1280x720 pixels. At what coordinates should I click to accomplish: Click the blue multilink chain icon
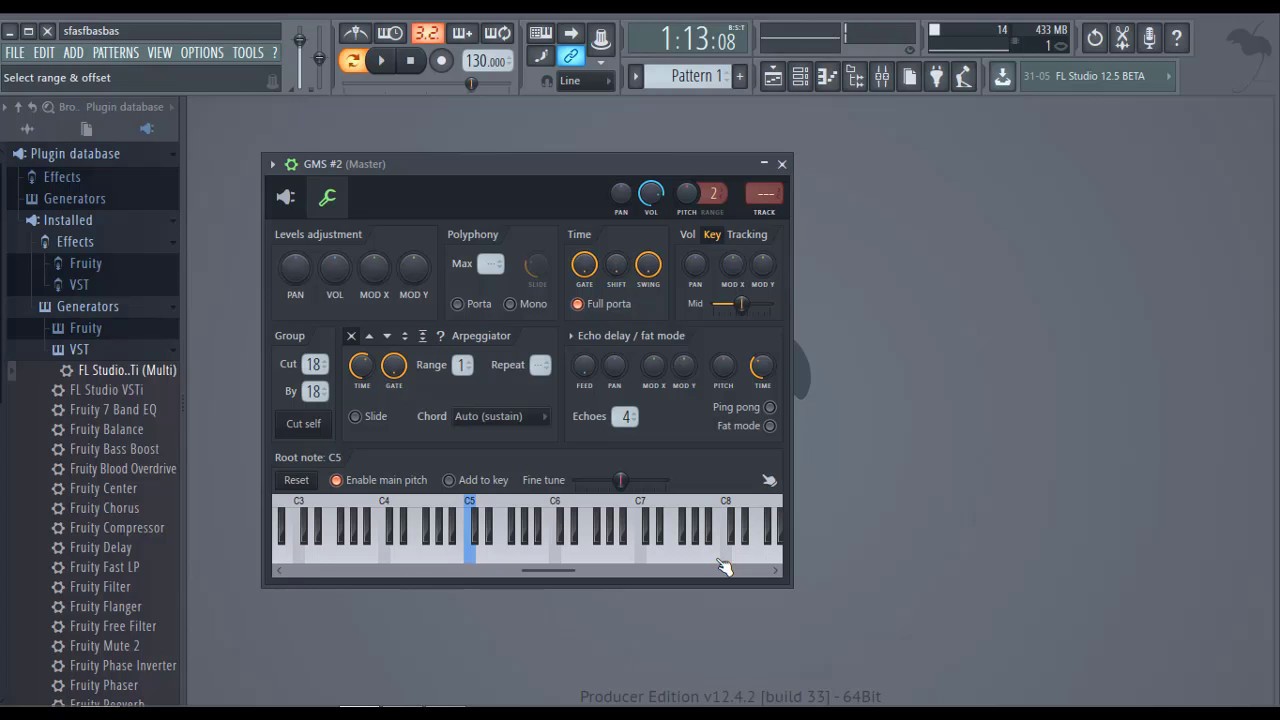pyautogui.click(x=571, y=56)
